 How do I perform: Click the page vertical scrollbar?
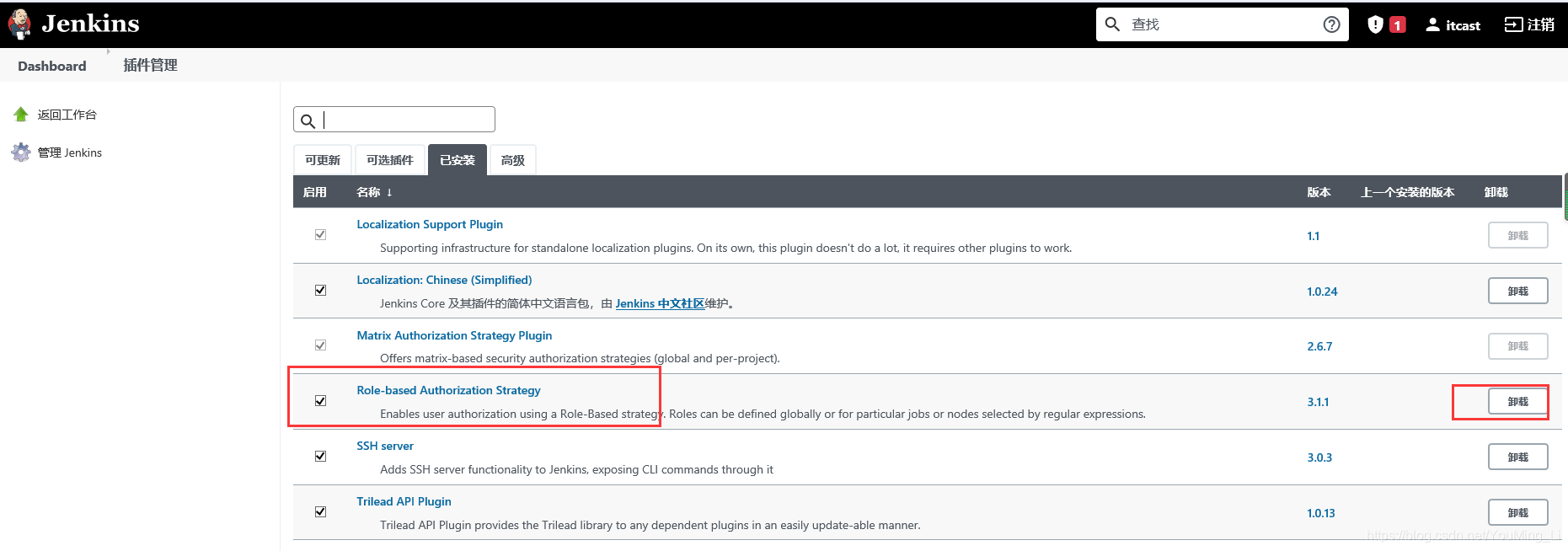point(1565,195)
